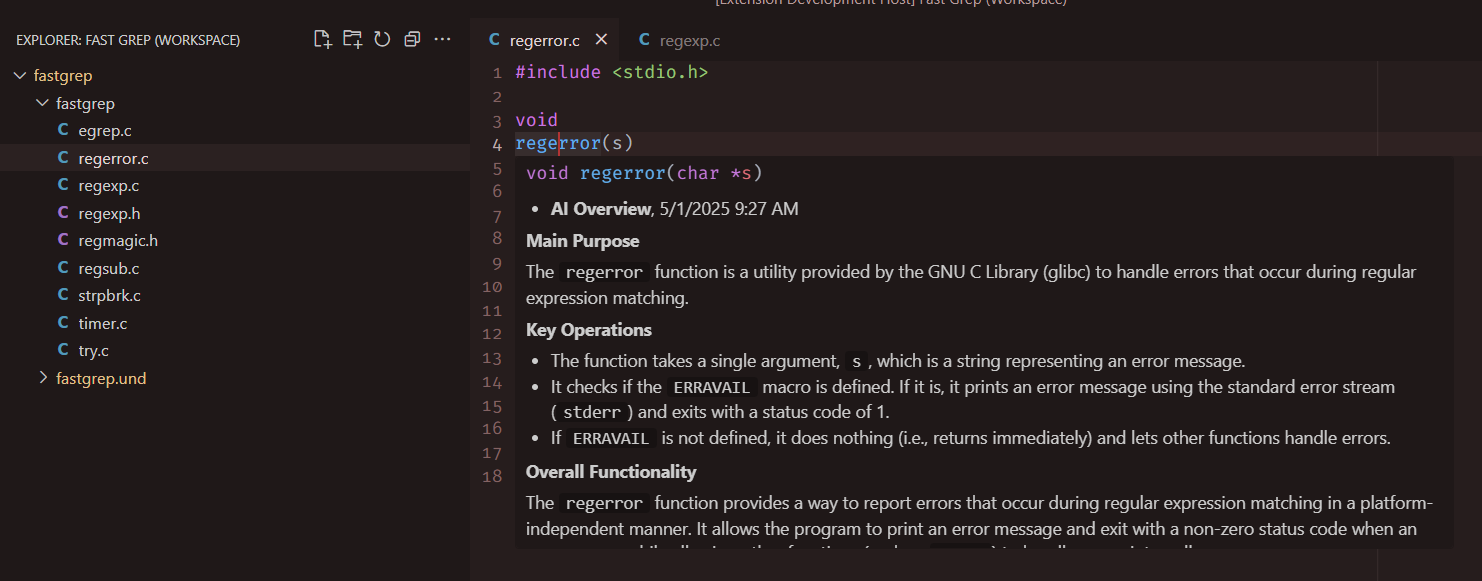The height and width of the screenshot is (581, 1482).
Task: Collapse the top-level fastgrep root folder
Action: pyautogui.click(x=20, y=76)
